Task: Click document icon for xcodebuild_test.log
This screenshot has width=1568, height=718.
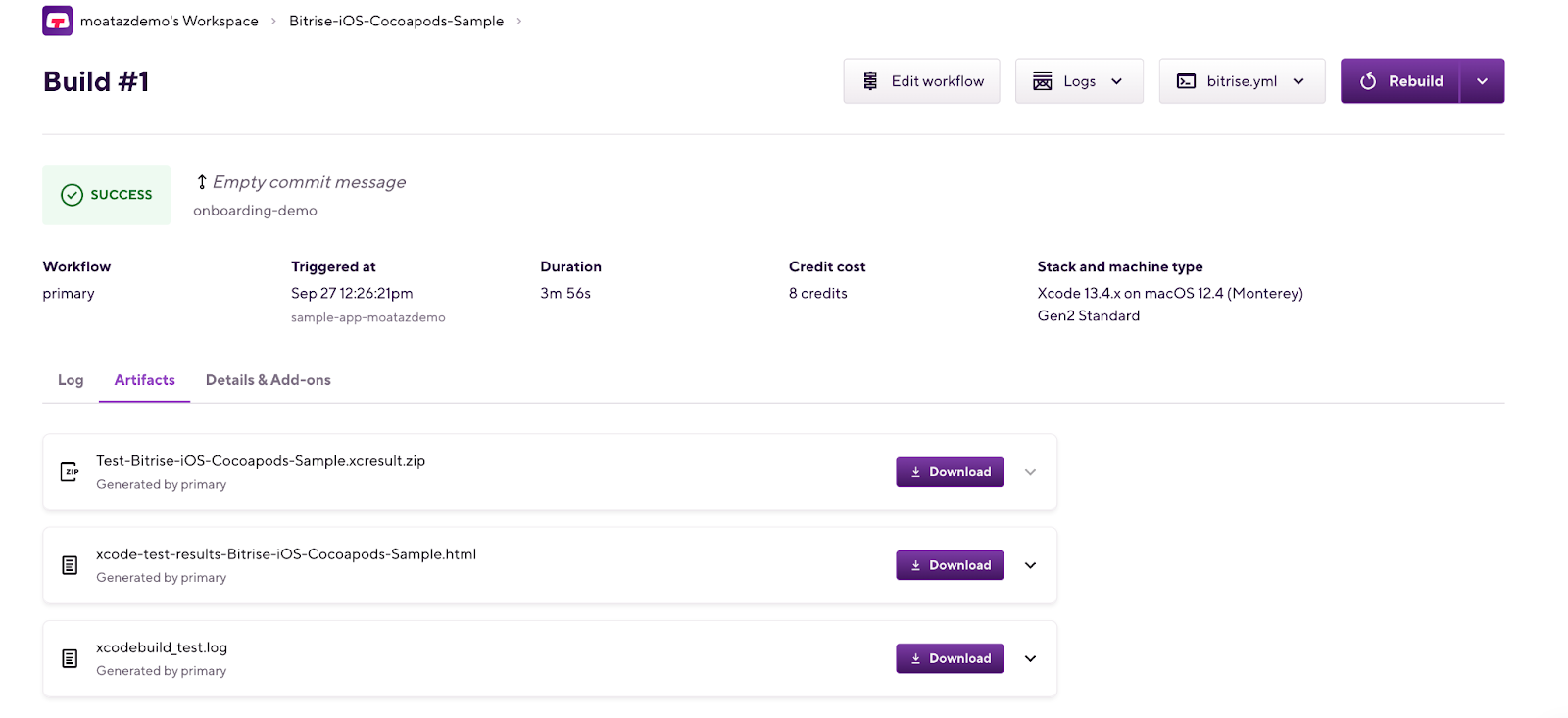Action: click(70, 658)
